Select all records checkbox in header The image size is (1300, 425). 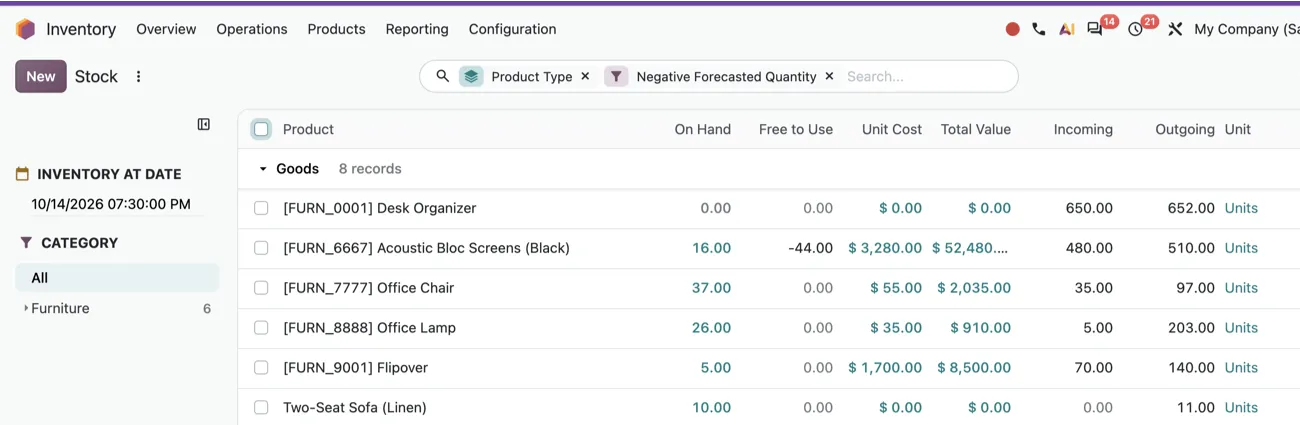261,129
